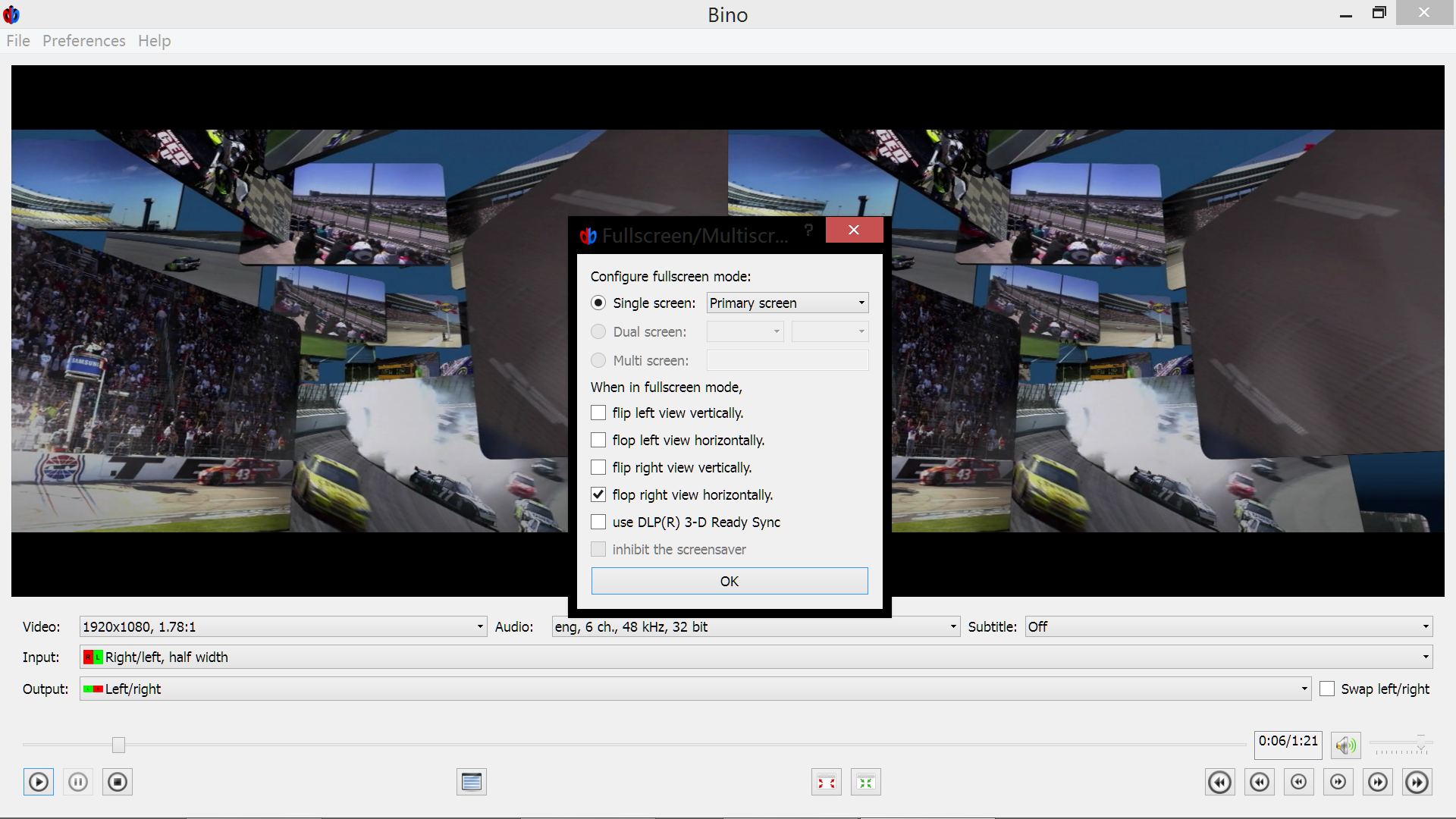Open second Dual screen dropdown
This screenshot has height=819, width=1456.
(x=830, y=331)
